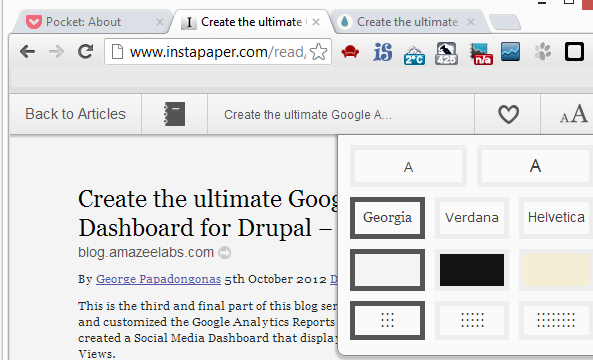Click the browser forward arrow
The height and width of the screenshot is (360, 593).
point(56,51)
